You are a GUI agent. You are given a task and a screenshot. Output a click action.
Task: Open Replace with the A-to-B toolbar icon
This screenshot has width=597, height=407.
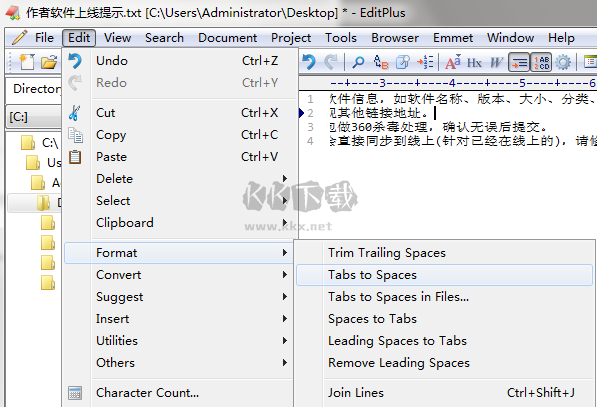click(381, 62)
